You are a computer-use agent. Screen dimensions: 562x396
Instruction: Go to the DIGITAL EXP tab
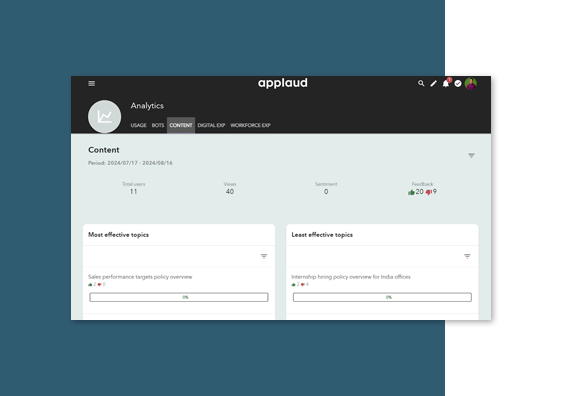click(211, 125)
